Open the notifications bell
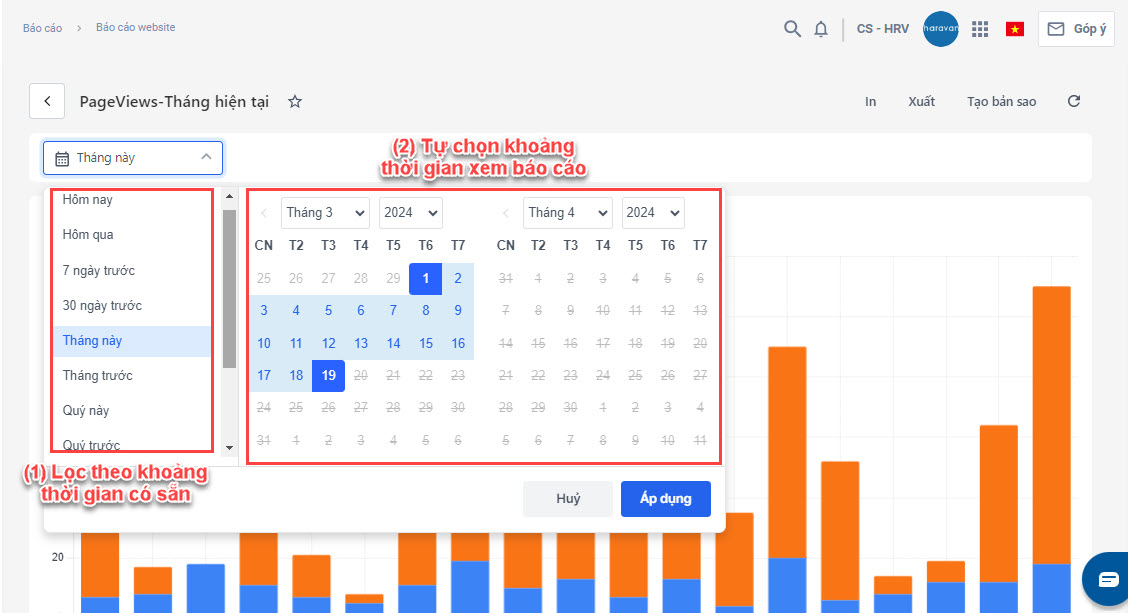Screen dimensions: 1128x613 (821, 29)
